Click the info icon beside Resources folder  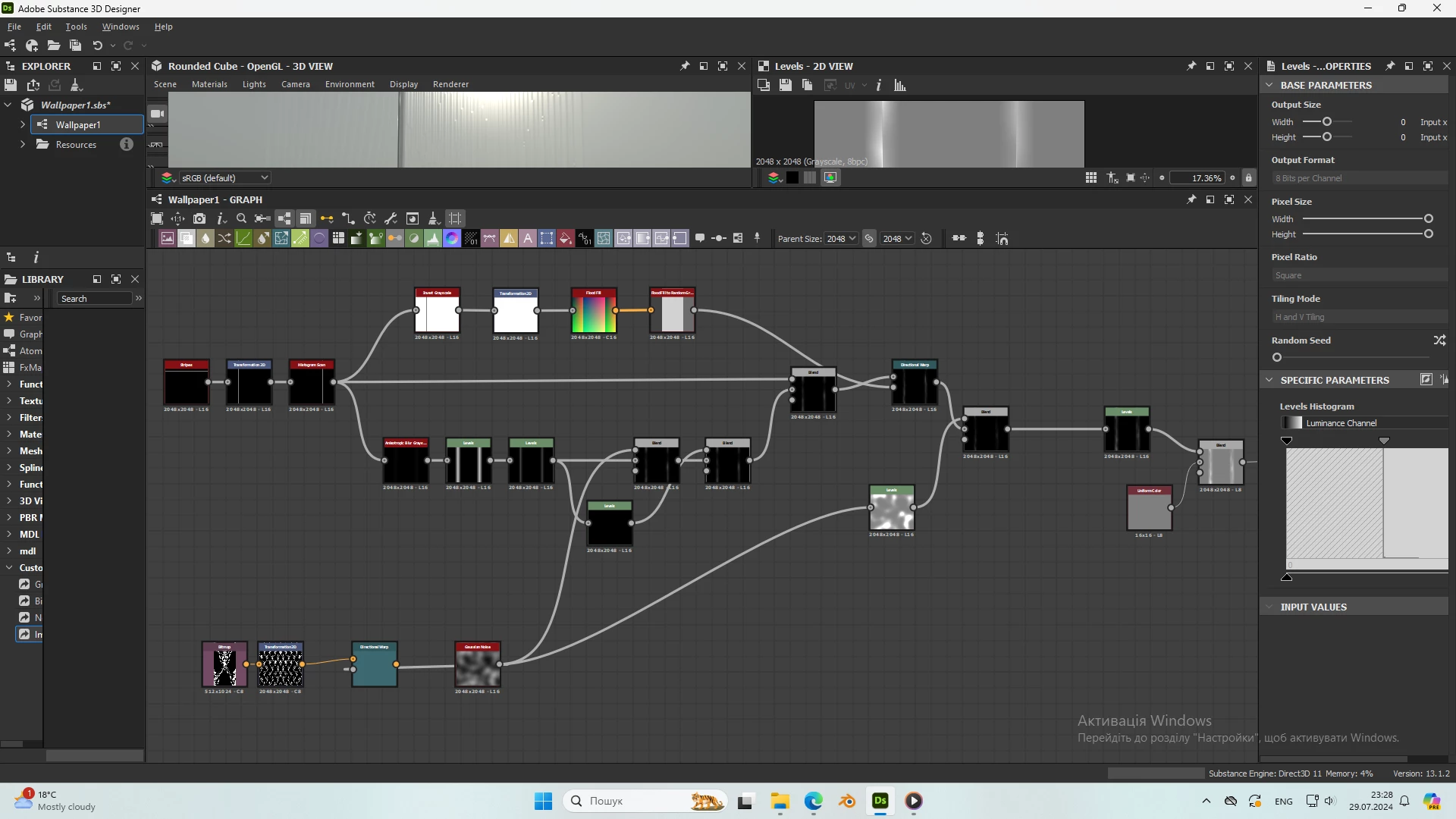[127, 144]
